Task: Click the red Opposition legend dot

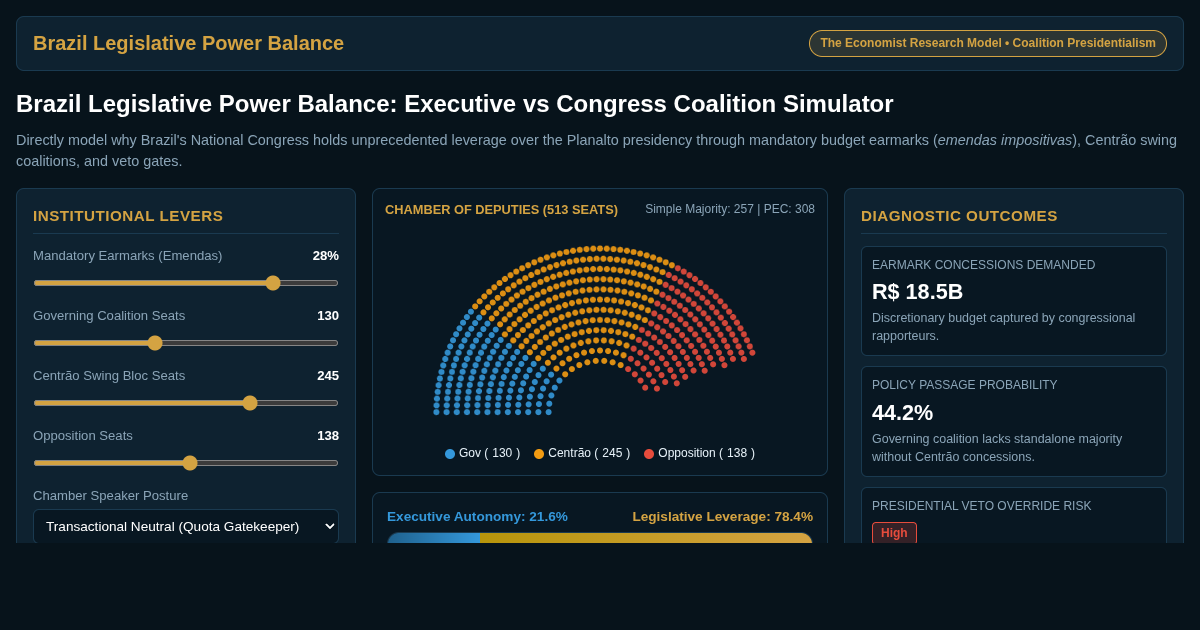Action: pyautogui.click(x=649, y=454)
